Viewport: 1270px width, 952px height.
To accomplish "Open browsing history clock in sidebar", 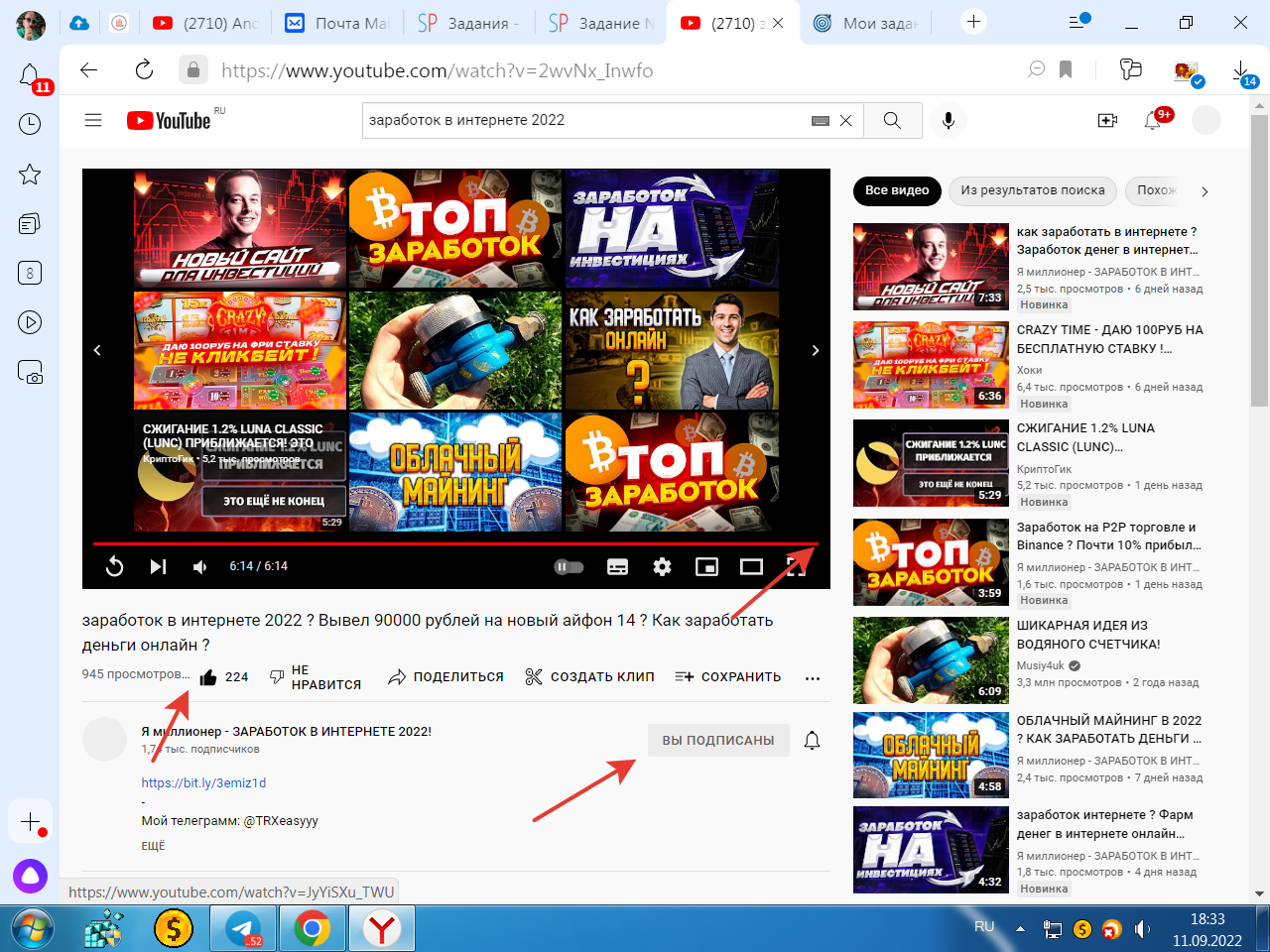I will [x=30, y=124].
